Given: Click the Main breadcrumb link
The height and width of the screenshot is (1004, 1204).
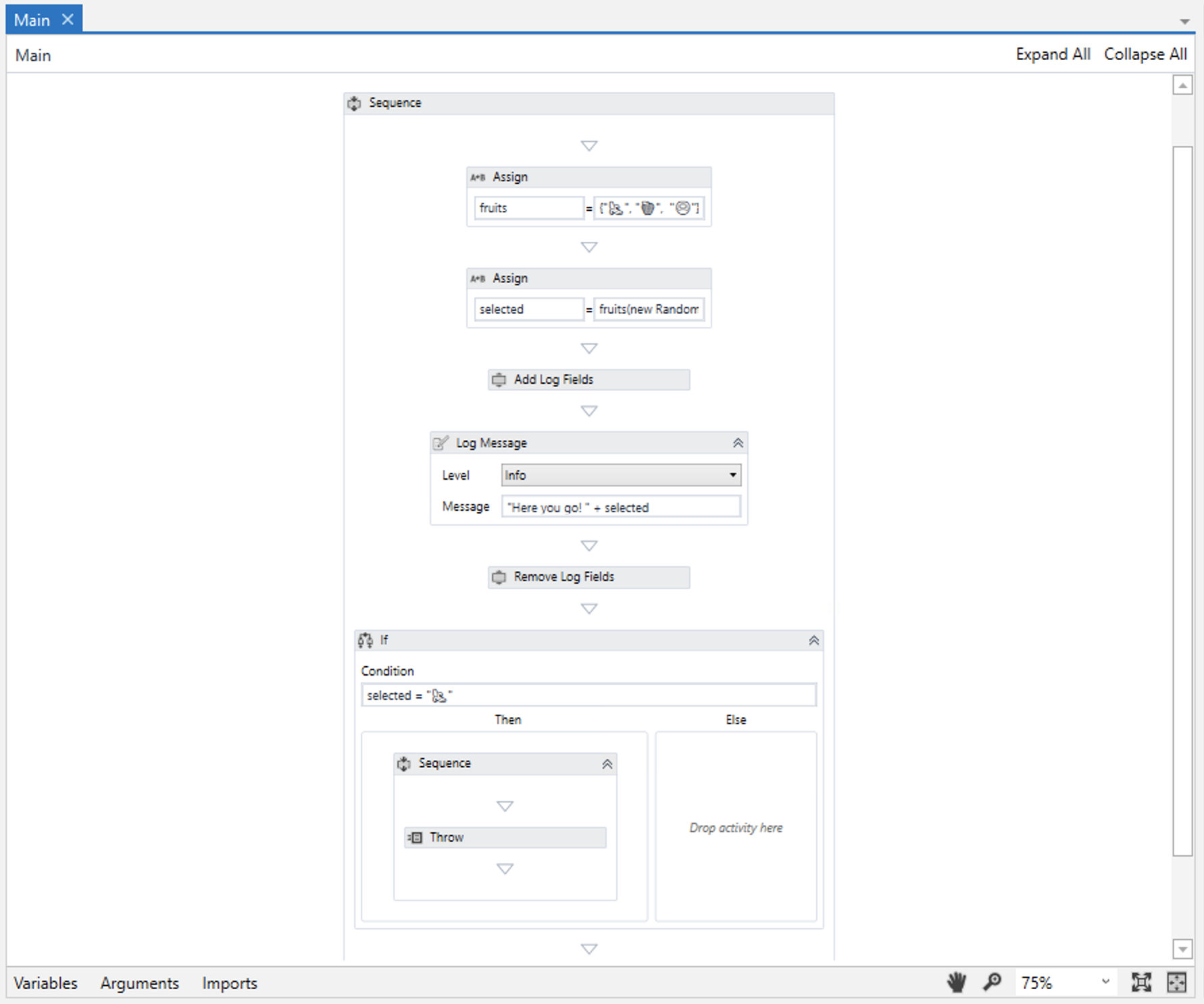Looking at the screenshot, I should click(33, 55).
